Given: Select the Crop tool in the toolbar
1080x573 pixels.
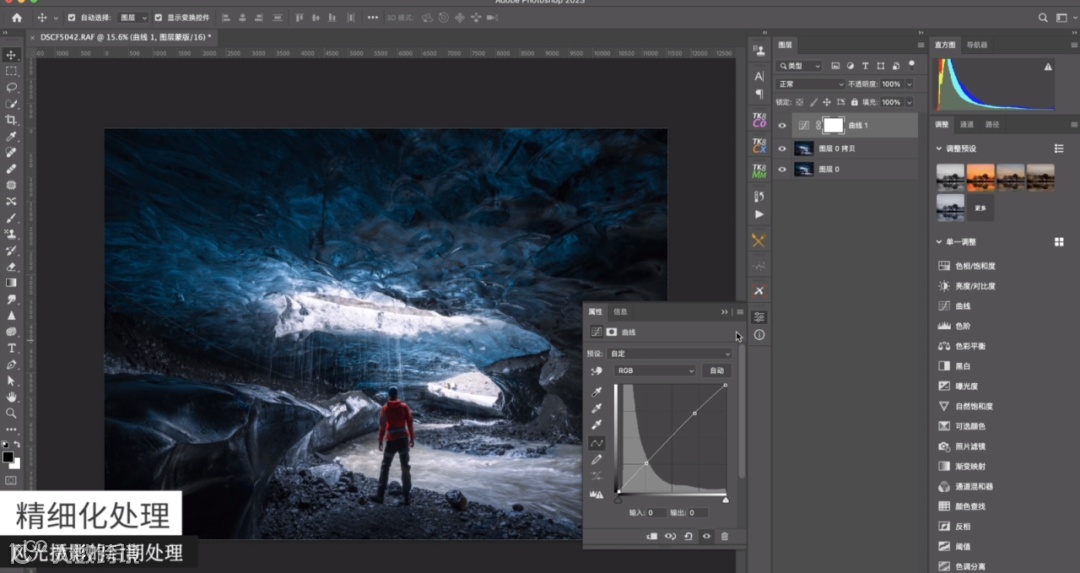Looking at the screenshot, I should tap(11, 120).
